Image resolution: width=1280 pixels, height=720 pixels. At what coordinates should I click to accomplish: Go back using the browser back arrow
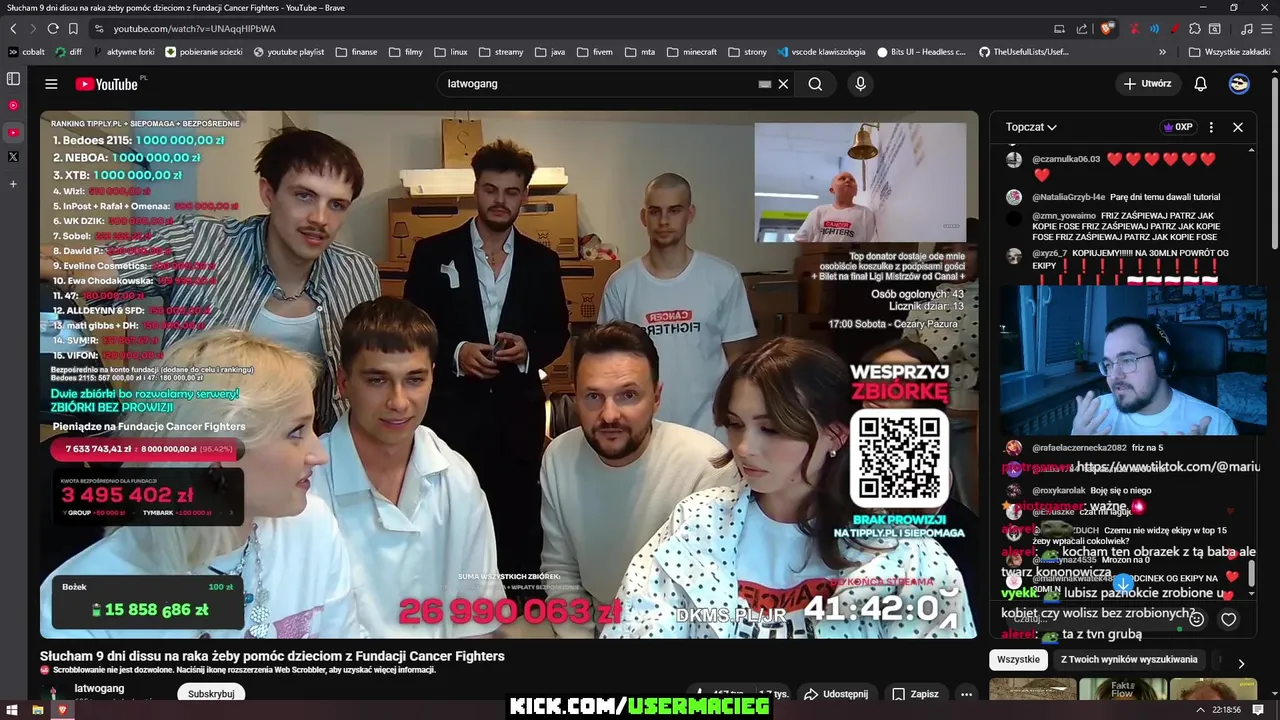coord(13,29)
